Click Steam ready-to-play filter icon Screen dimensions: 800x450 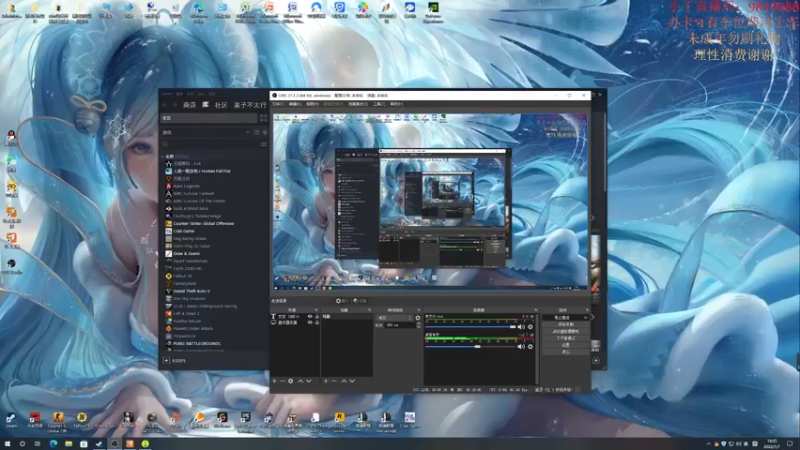tap(264, 132)
